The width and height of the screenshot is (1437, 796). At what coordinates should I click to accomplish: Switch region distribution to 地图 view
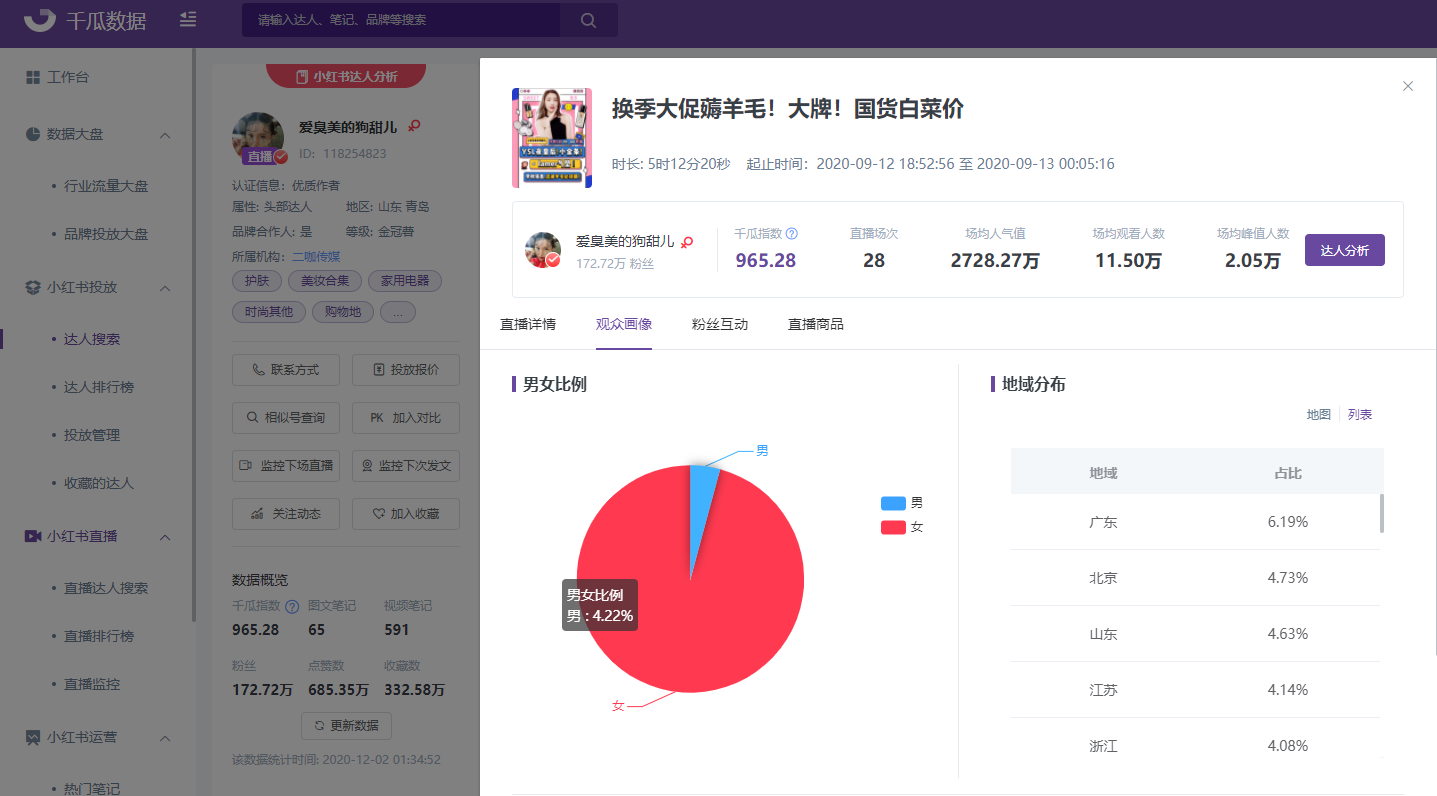pyautogui.click(x=1318, y=415)
